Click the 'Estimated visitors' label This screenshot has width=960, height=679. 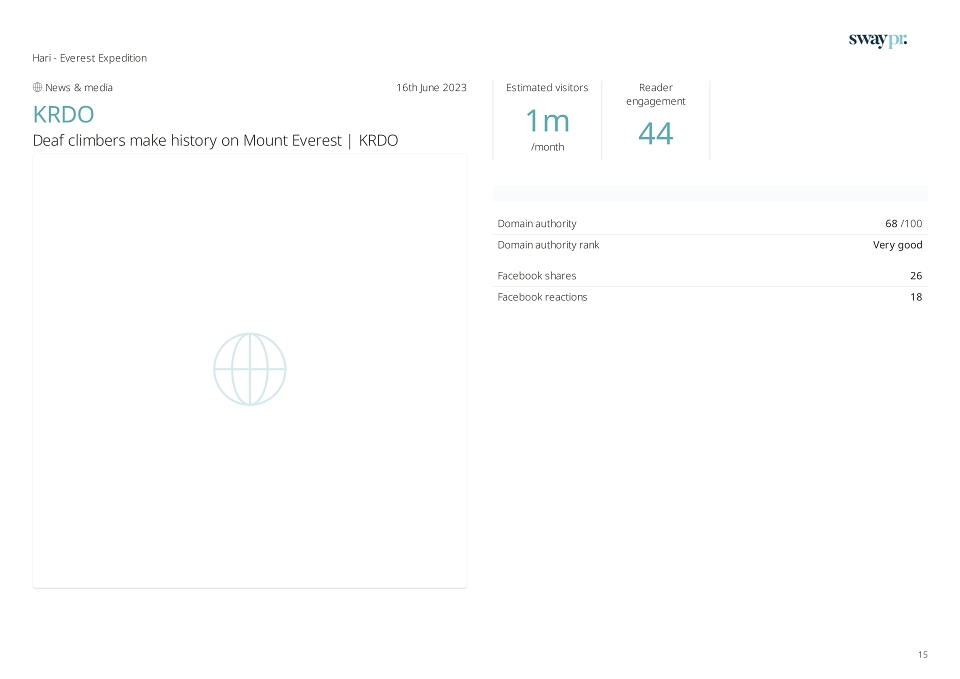click(547, 88)
